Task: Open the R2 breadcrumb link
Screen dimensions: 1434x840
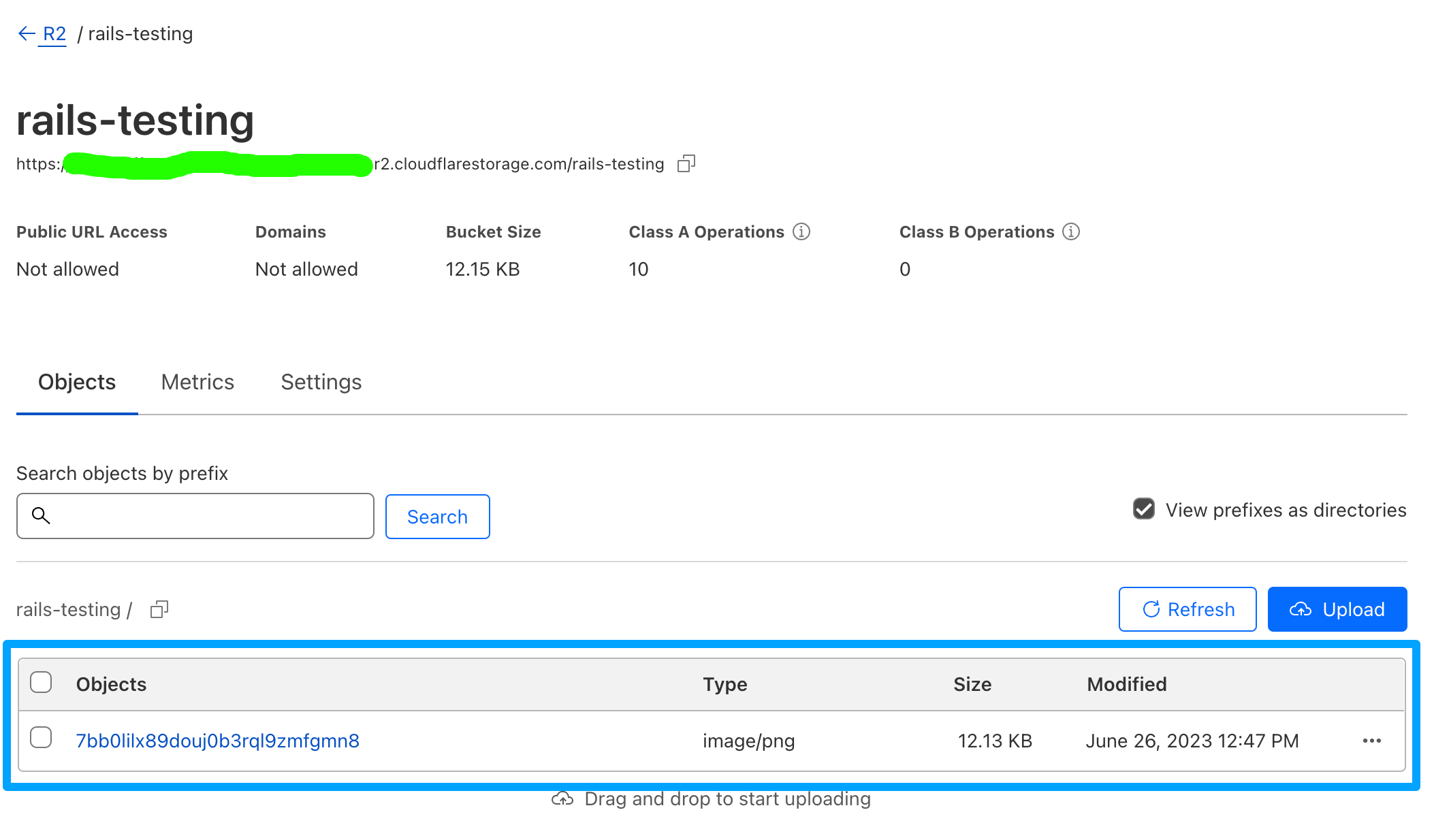Action: (x=54, y=33)
